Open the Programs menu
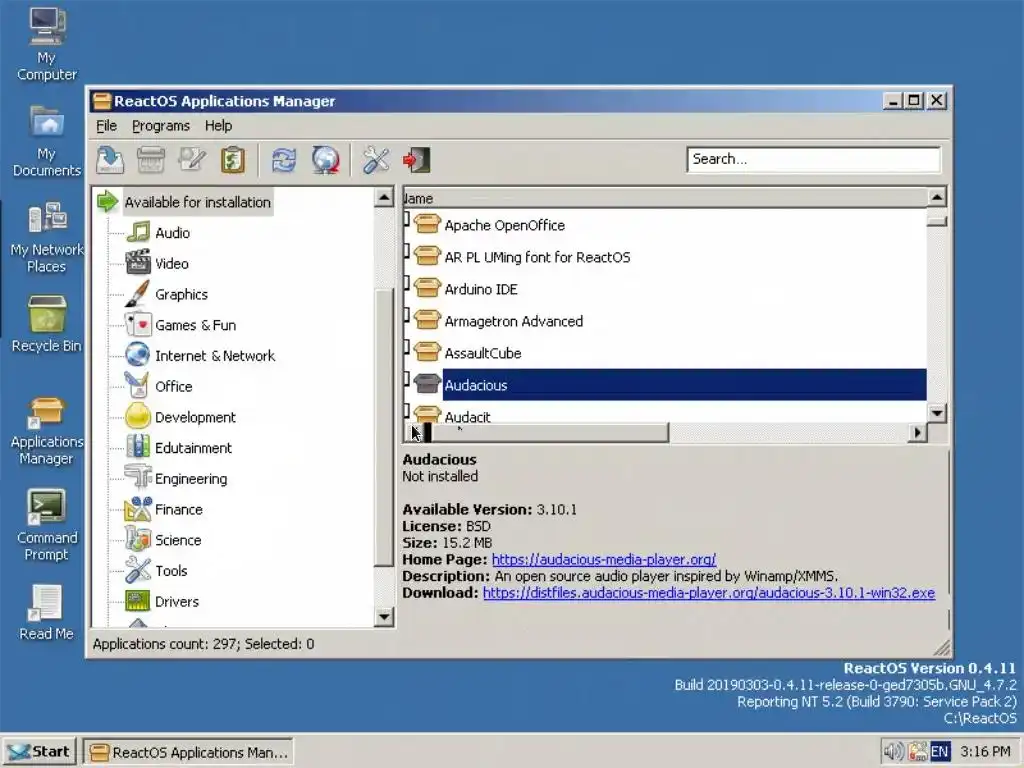The image size is (1024, 768). [161, 125]
